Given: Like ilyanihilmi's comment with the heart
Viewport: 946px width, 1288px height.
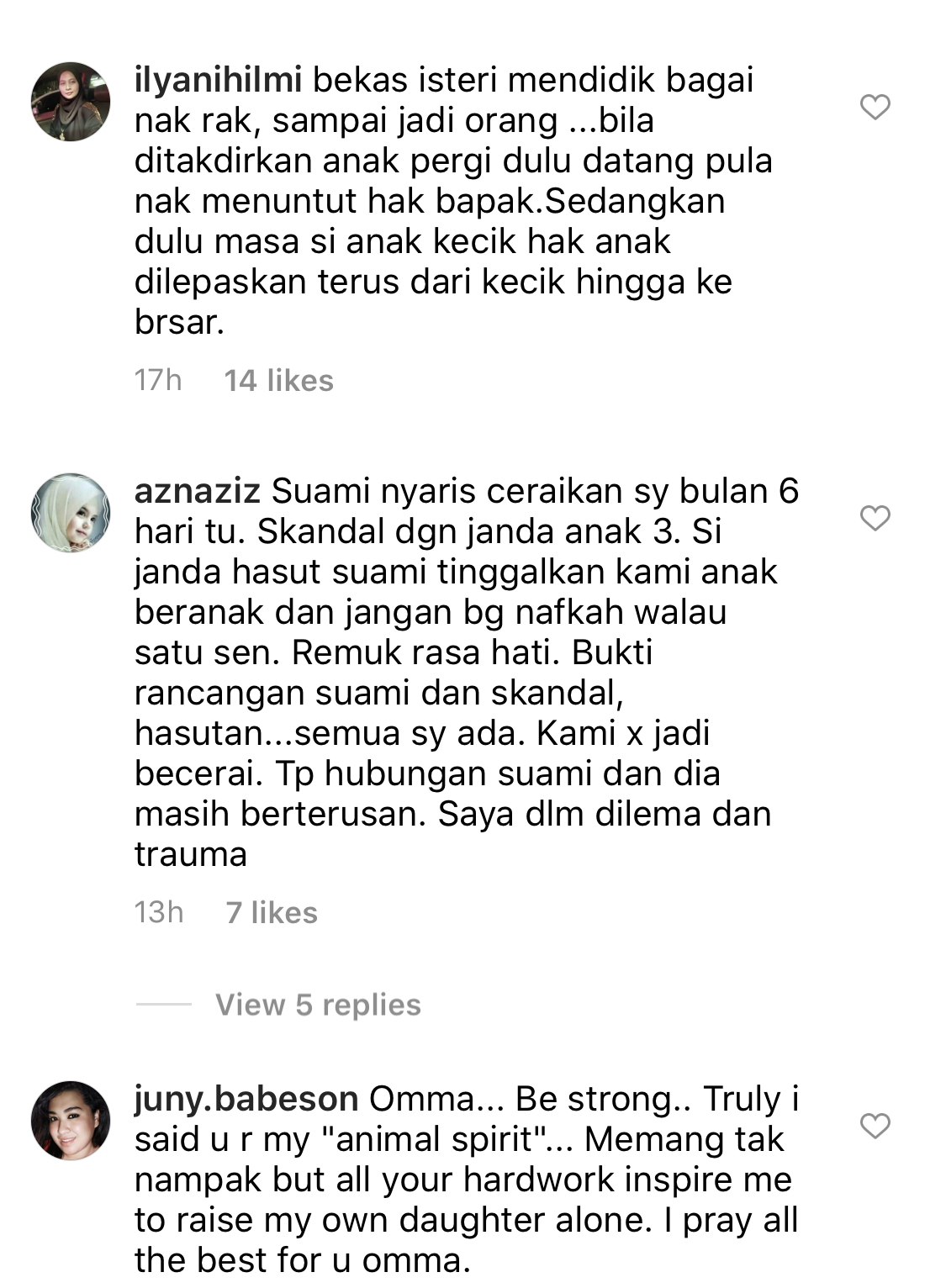Looking at the screenshot, I should coord(875,107).
